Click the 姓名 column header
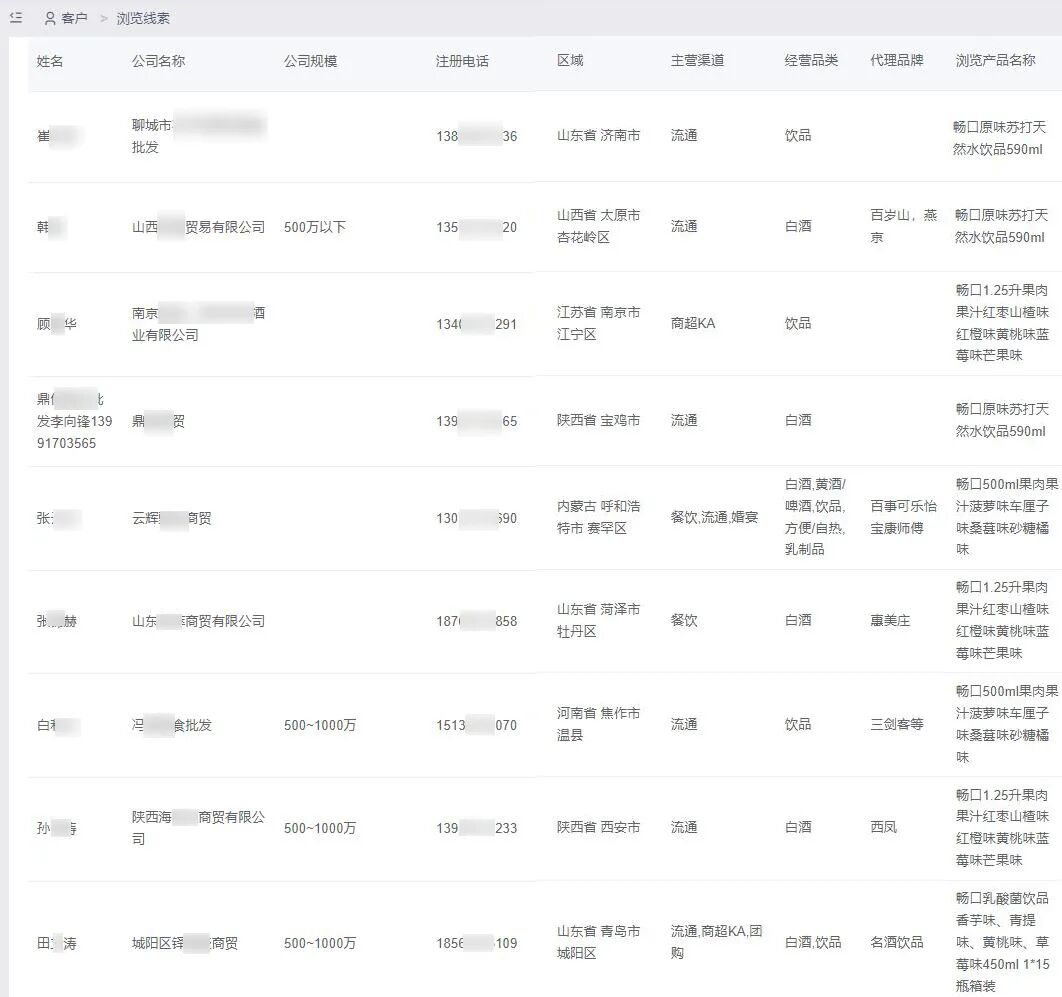 (50, 61)
